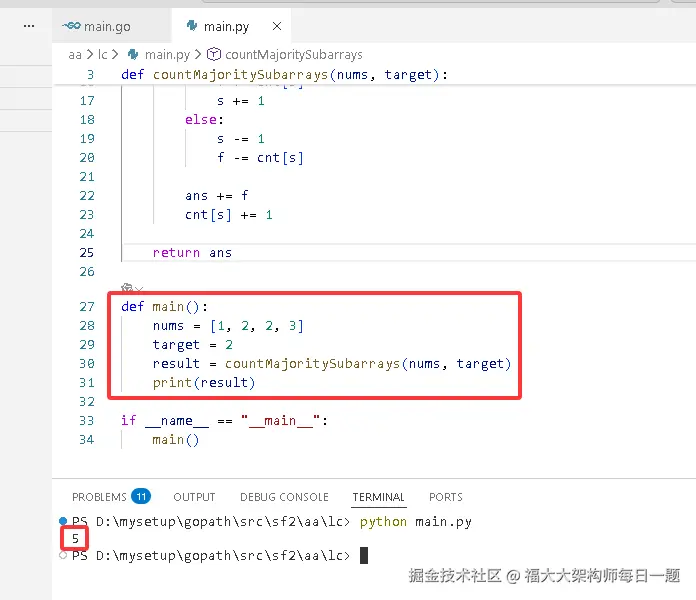Image resolution: width=696 pixels, height=600 pixels.
Task: Click the 's -= 1' line 19
Action: click(x=241, y=139)
